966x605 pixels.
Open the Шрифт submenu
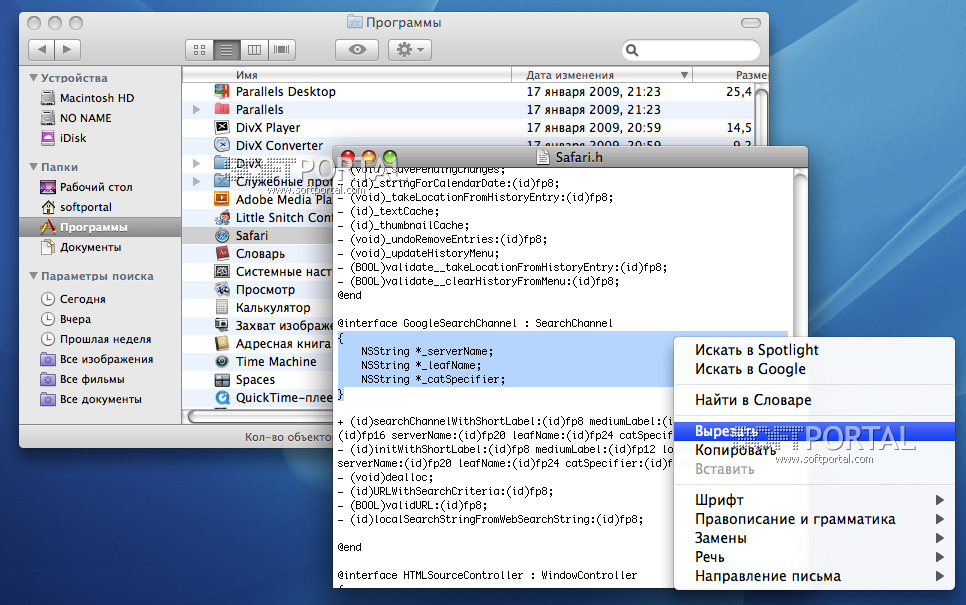click(814, 500)
